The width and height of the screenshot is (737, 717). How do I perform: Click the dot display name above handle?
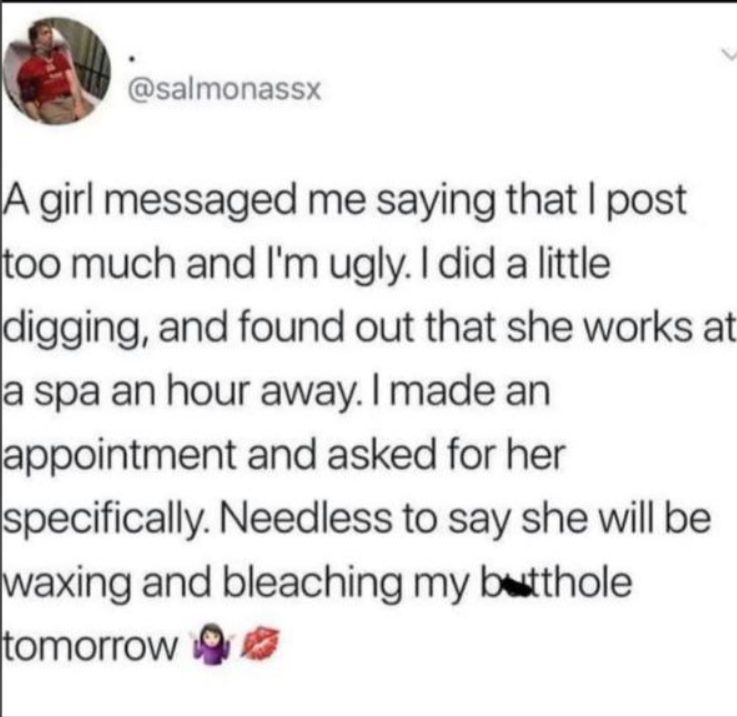point(133,59)
